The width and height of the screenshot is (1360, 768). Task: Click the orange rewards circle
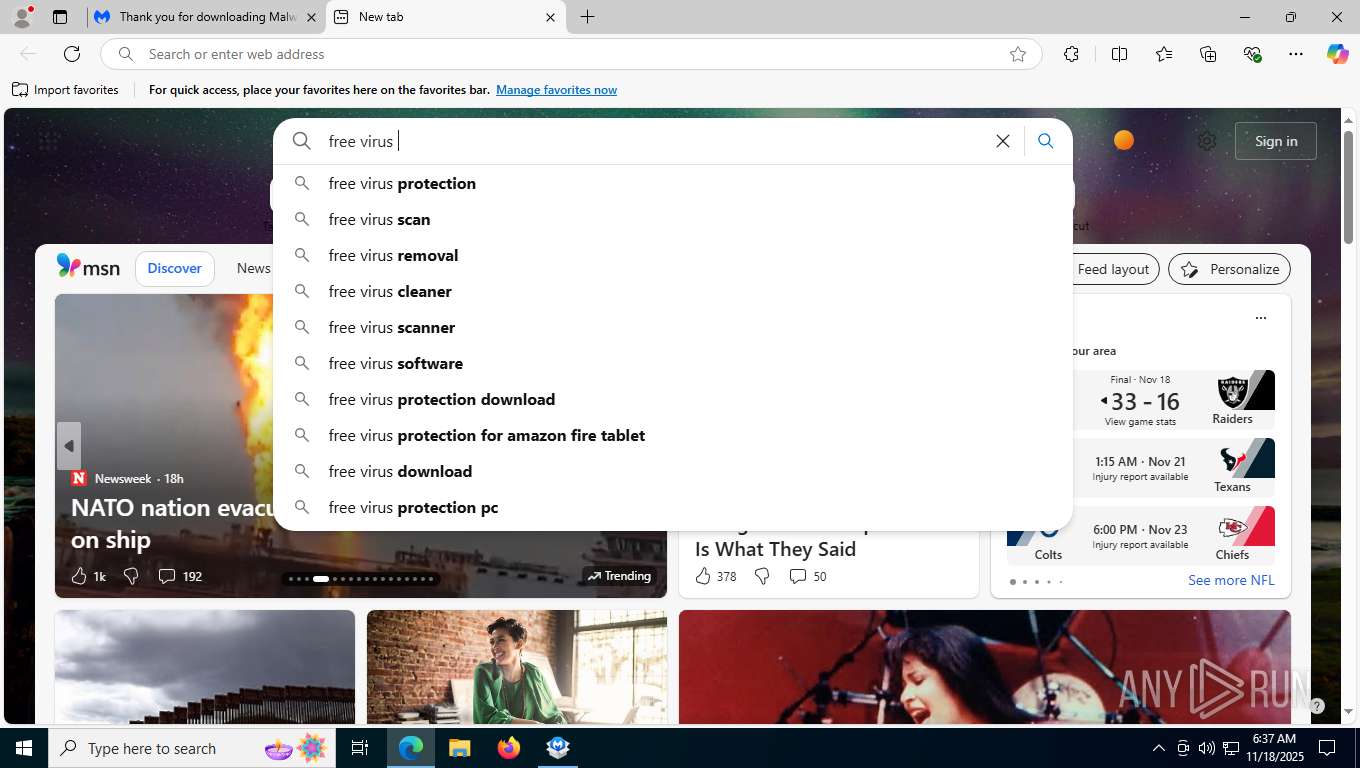click(x=1124, y=140)
